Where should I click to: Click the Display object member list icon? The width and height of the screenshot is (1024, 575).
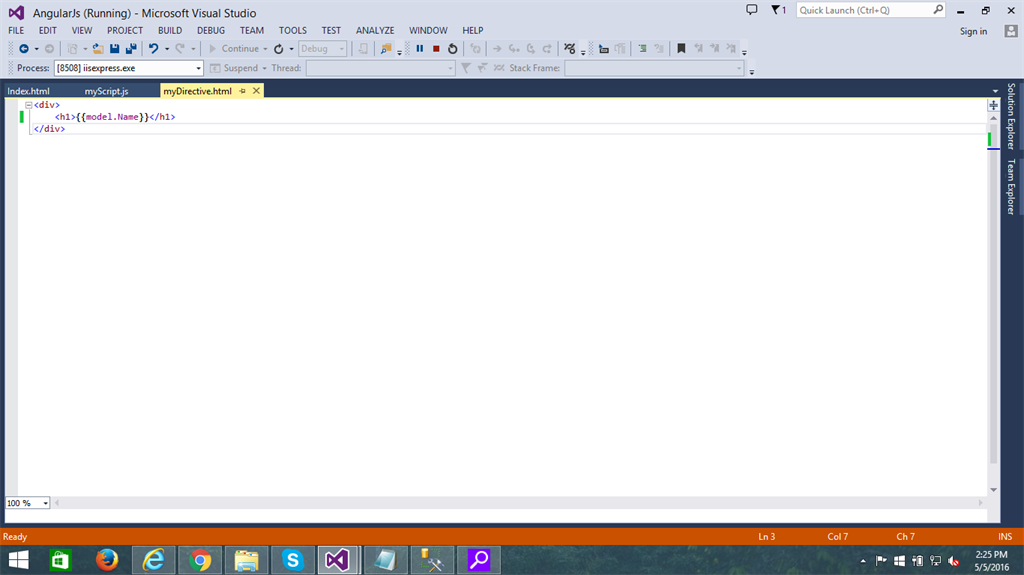point(603,49)
